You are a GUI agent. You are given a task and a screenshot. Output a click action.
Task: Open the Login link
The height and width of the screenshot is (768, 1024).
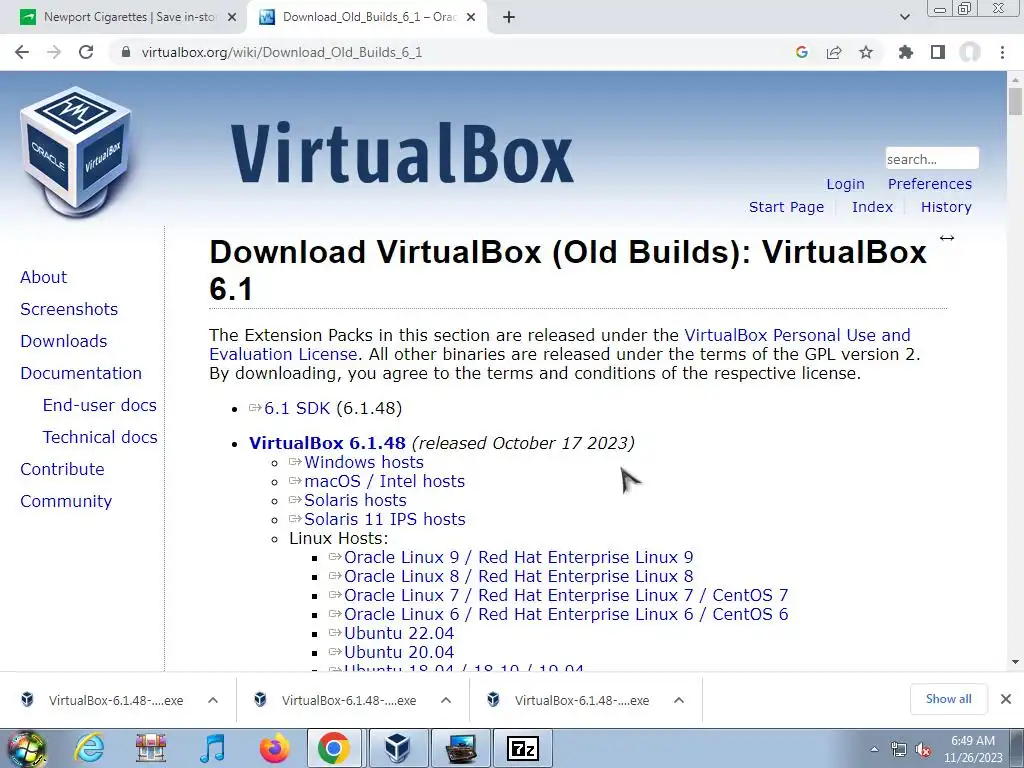tap(845, 184)
